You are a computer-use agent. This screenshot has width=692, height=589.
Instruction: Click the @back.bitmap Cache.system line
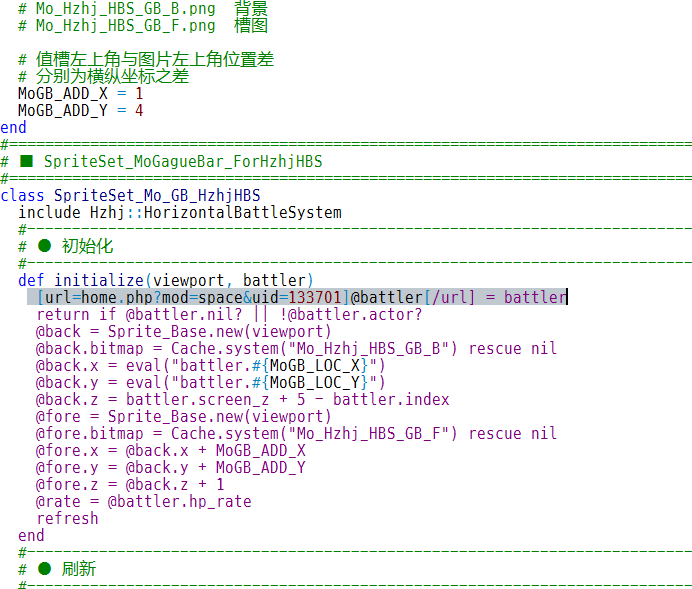tap(297, 348)
